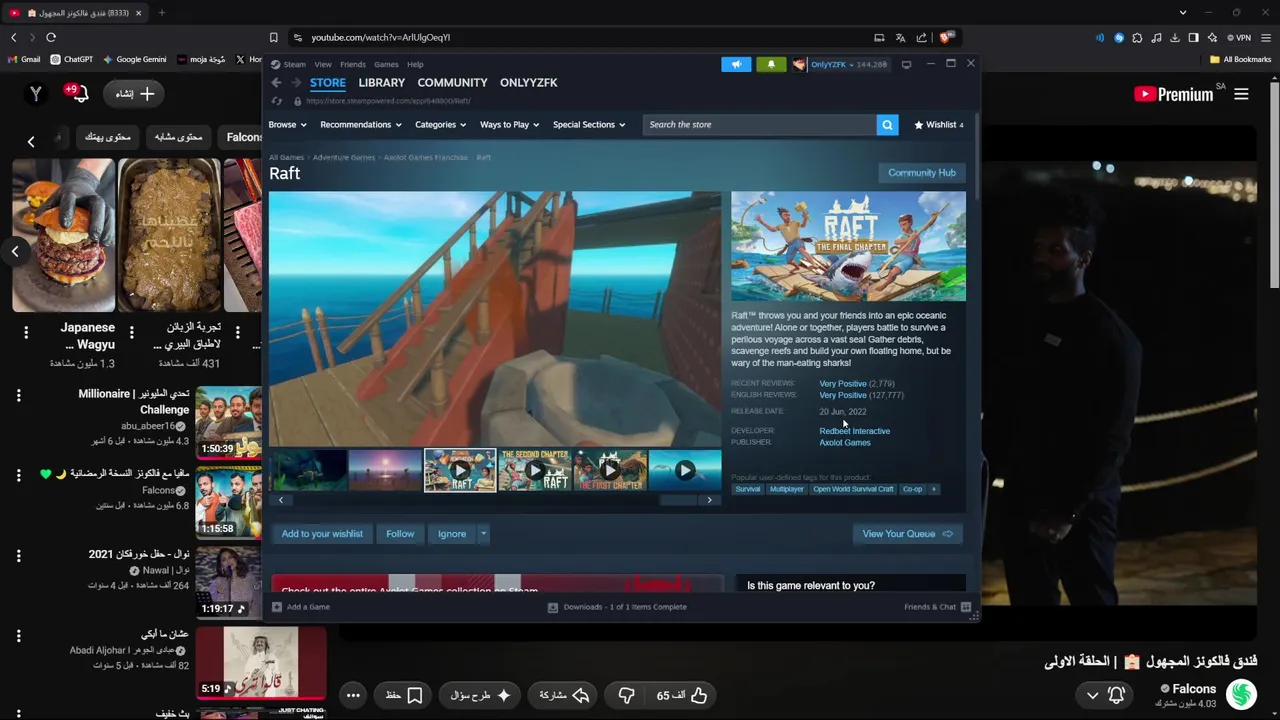Click the Steam Big Picture mode icon

[x=906, y=64]
